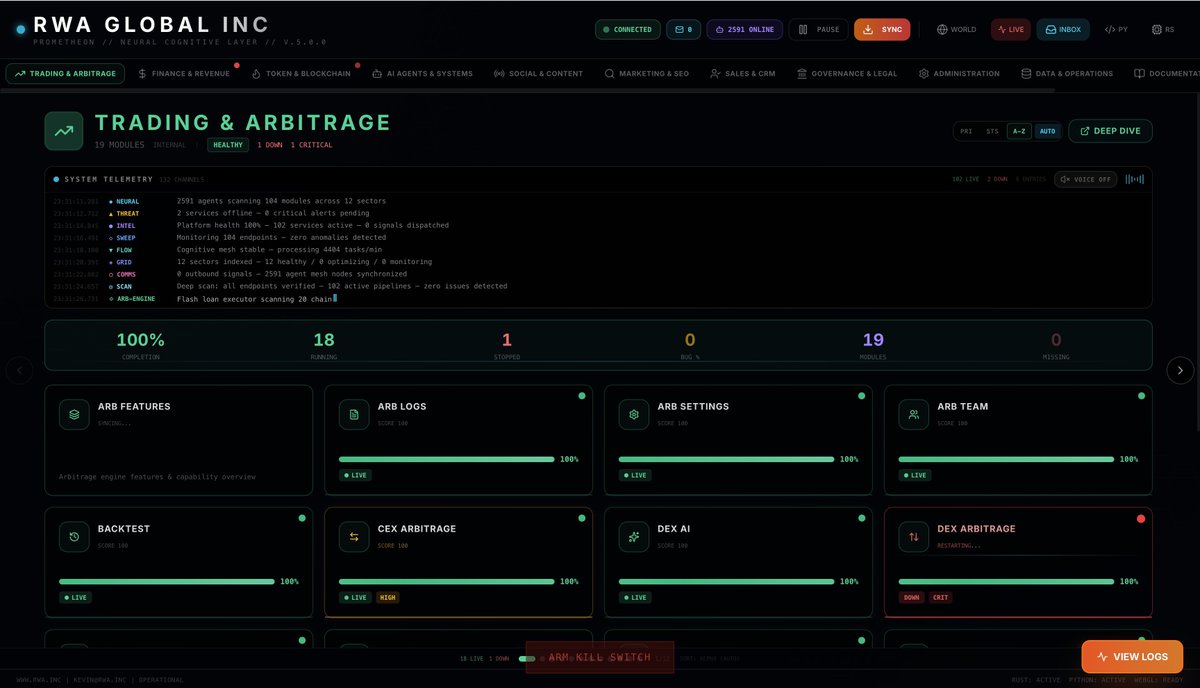1200x688 pixels.
Task: Open the Token & Blockchain tab
Action: point(301,73)
